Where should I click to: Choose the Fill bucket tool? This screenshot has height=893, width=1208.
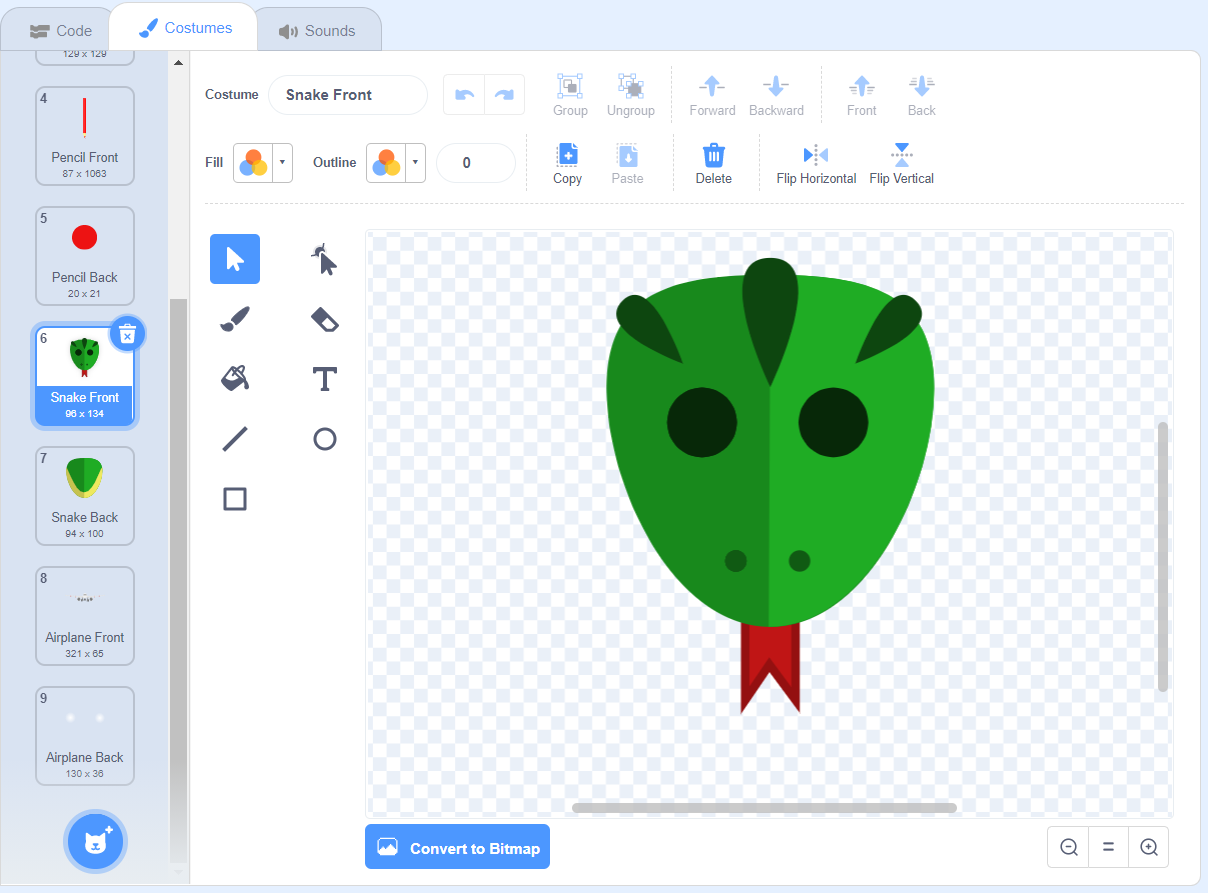point(234,379)
